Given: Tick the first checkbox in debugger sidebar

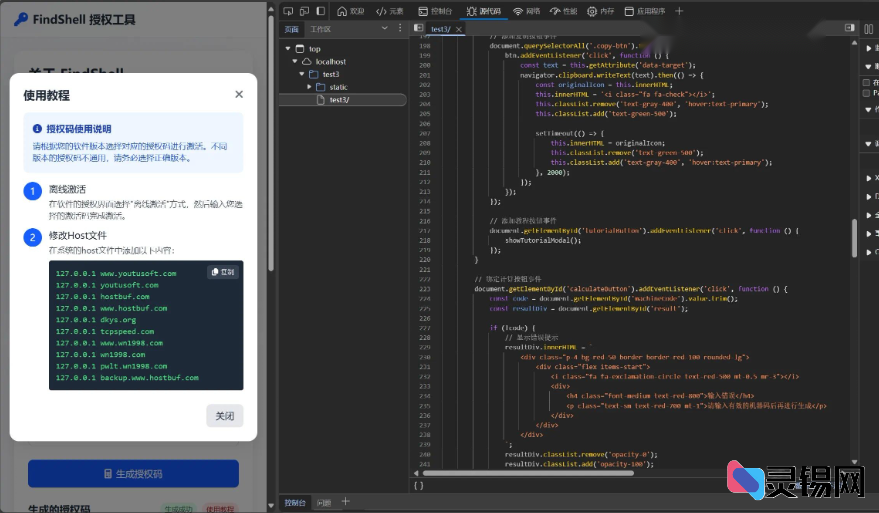Looking at the screenshot, I should (864, 82).
